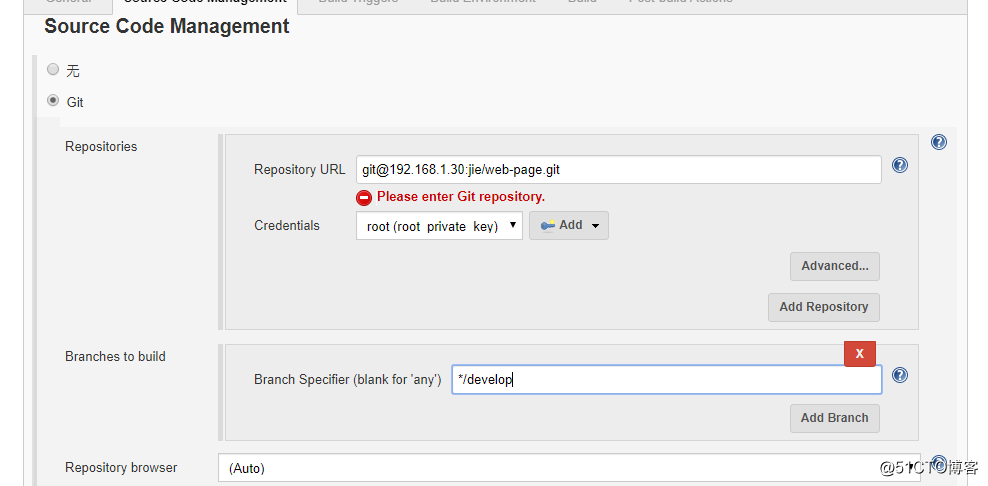988x486 pixels.
Task: Click the 'Repositories' label
Action: (101, 146)
